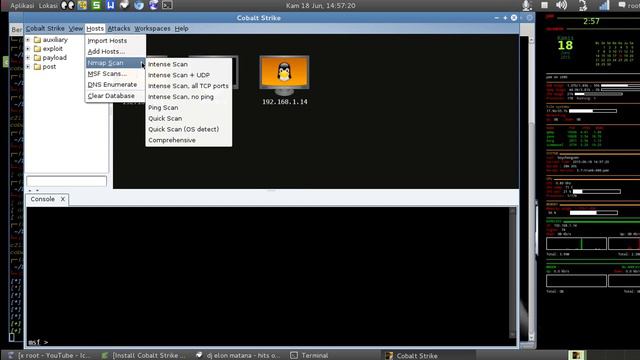640x360 pixels.
Task: Open the View menu
Action: coord(76,29)
